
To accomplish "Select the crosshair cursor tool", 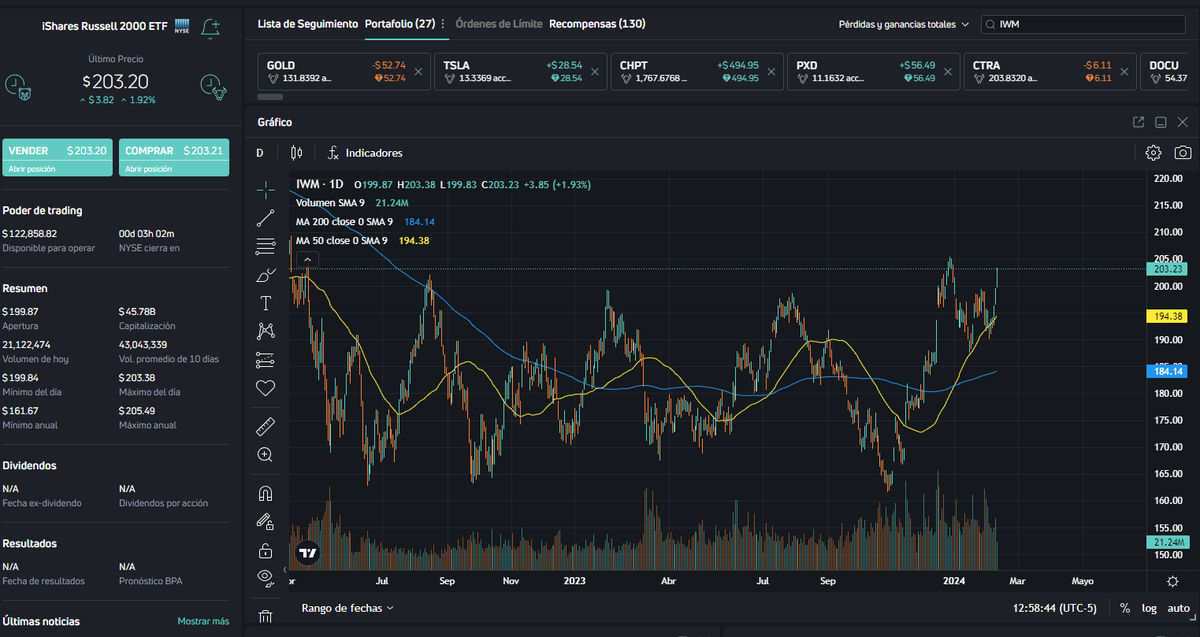I will (265, 188).
